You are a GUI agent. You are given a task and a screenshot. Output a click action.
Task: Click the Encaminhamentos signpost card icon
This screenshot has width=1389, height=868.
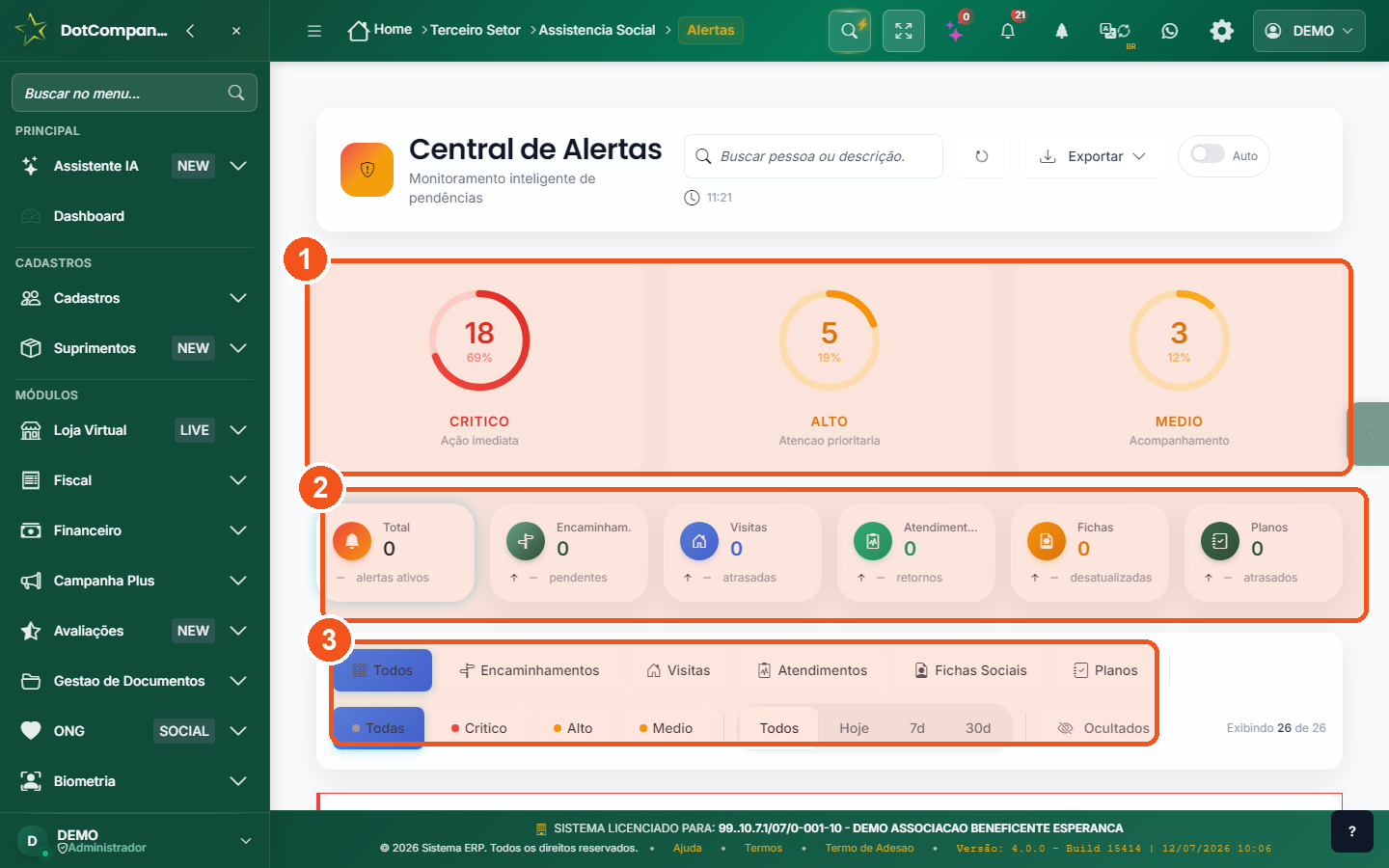pos(526,541)
